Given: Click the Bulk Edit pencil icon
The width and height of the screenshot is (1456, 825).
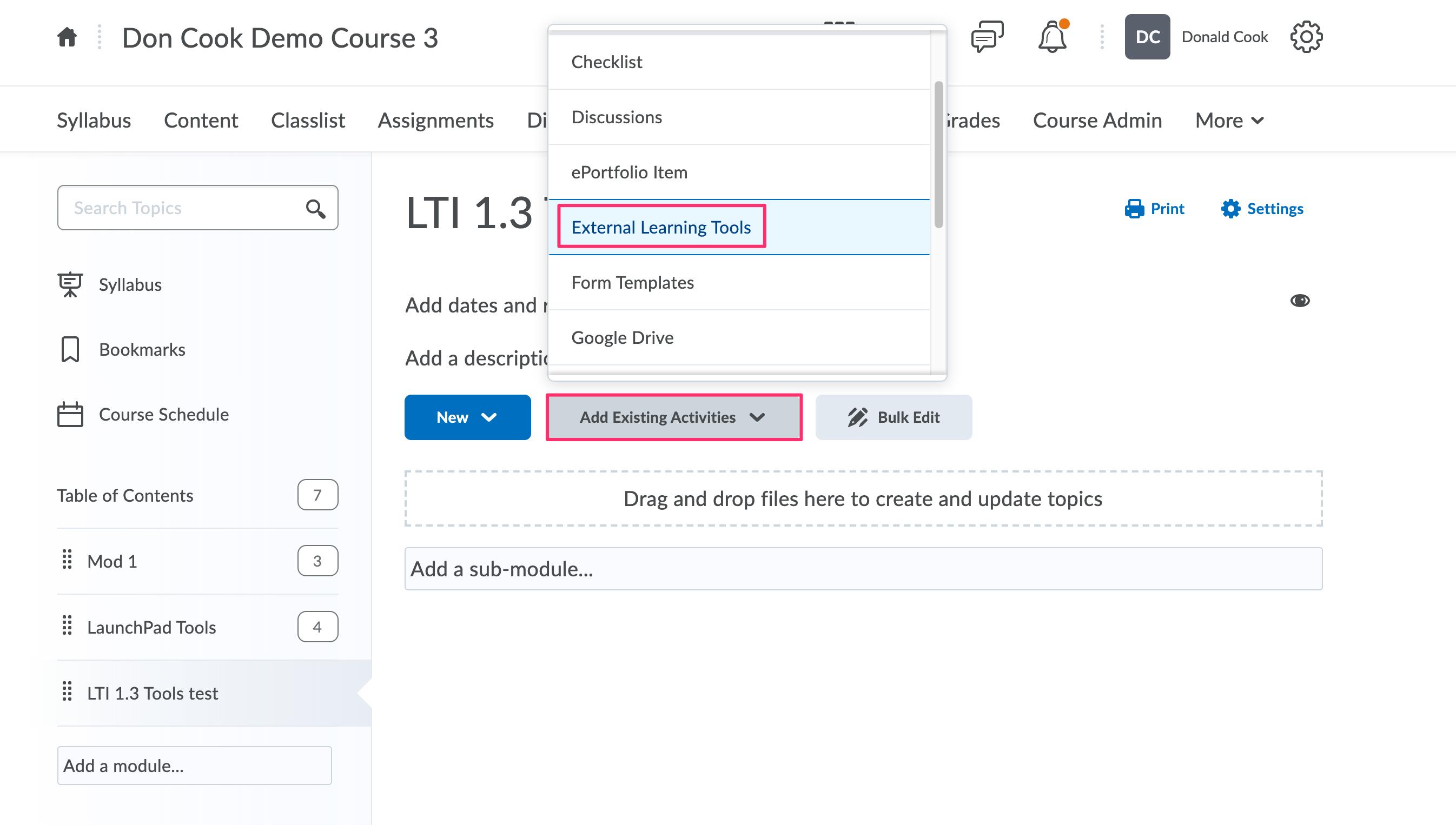Looking at the screenshot, I should pyautogui.click(x=857, y=417).
